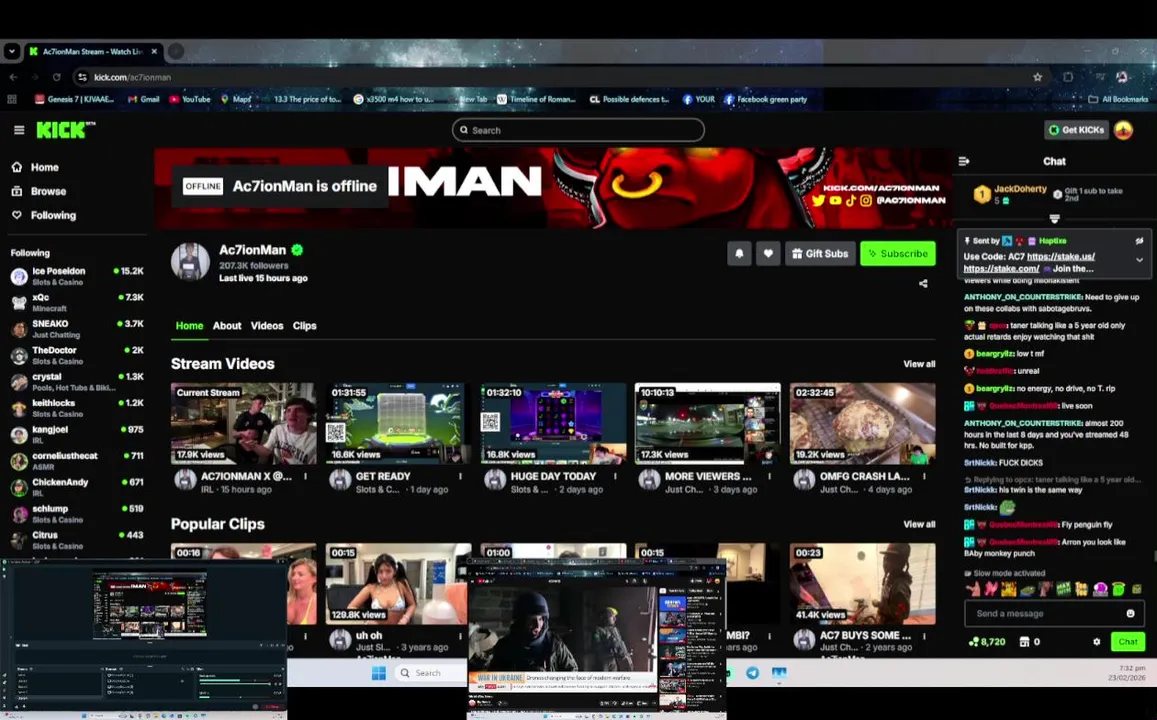Image resolution: width=1157 pixels, height=720 pixels.
Task: Open options menu for GET READY video
Action: (x=460, y=477)
